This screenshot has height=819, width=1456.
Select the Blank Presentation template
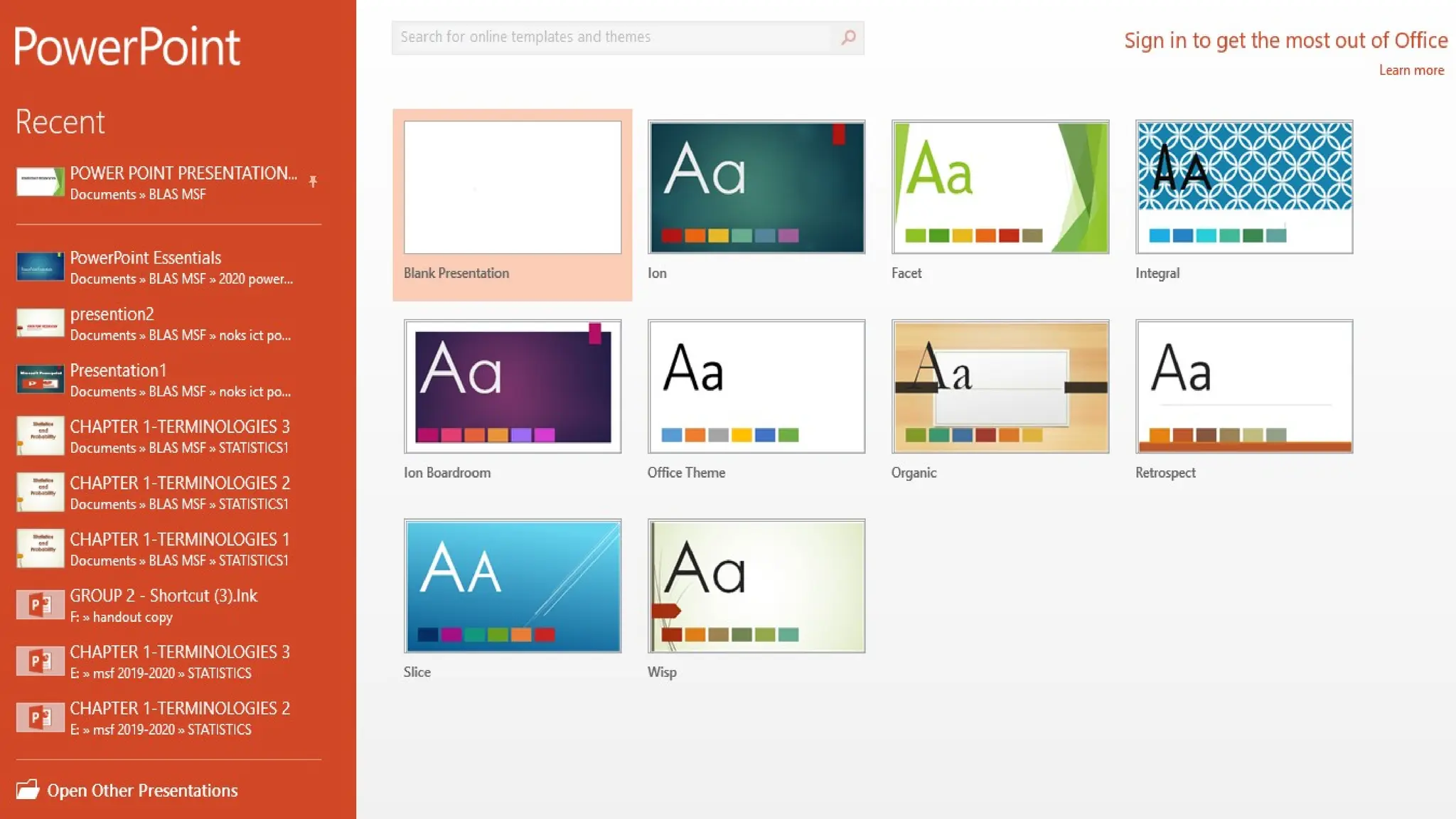512,188
